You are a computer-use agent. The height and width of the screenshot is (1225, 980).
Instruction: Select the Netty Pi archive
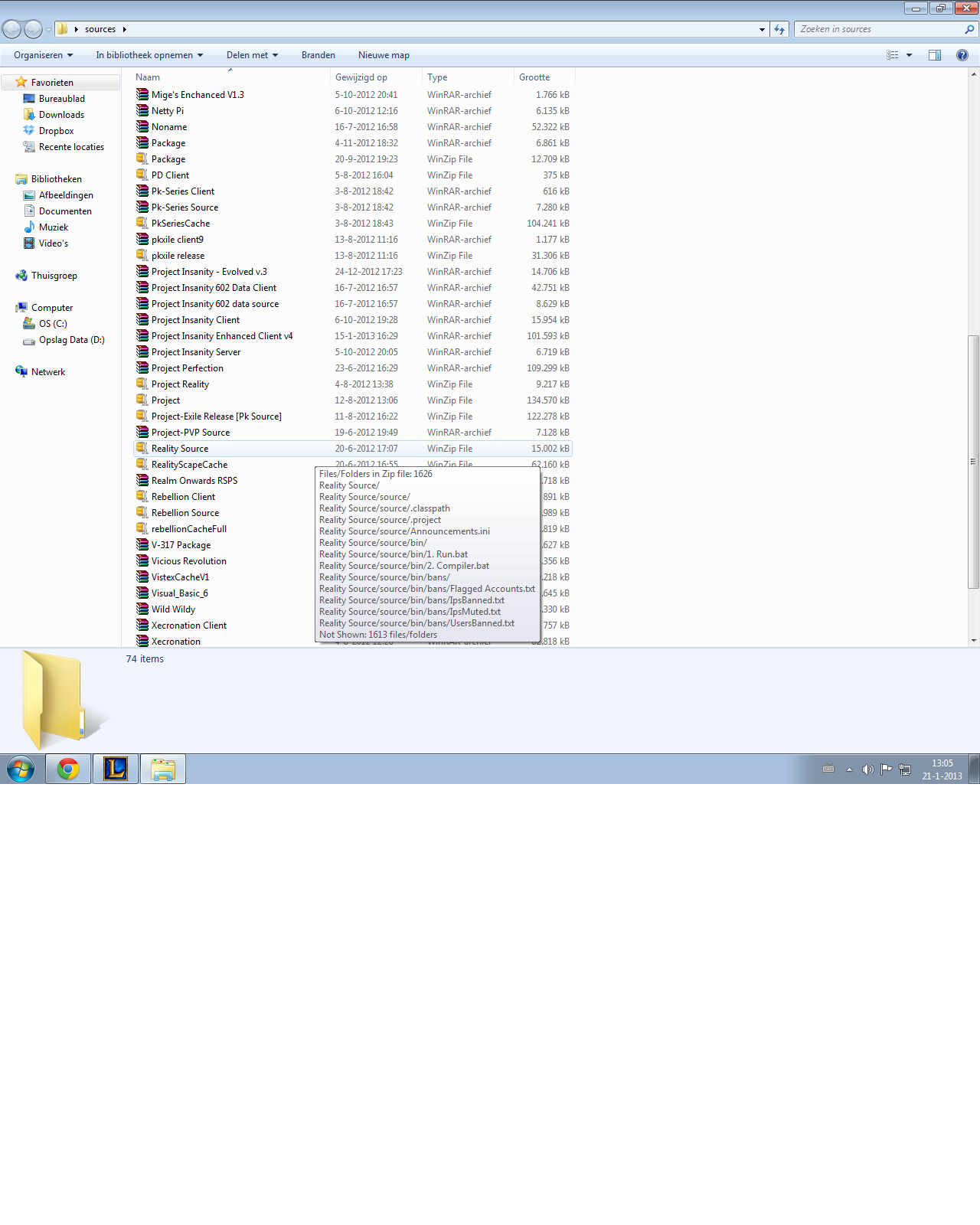(x=353, y=111)
